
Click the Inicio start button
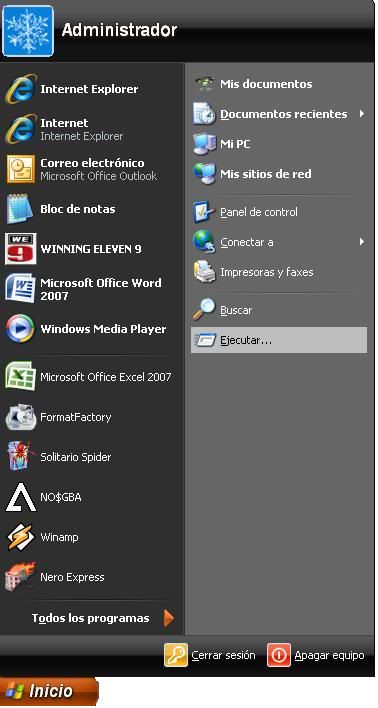pyautogui.click(x=49, y=691)
